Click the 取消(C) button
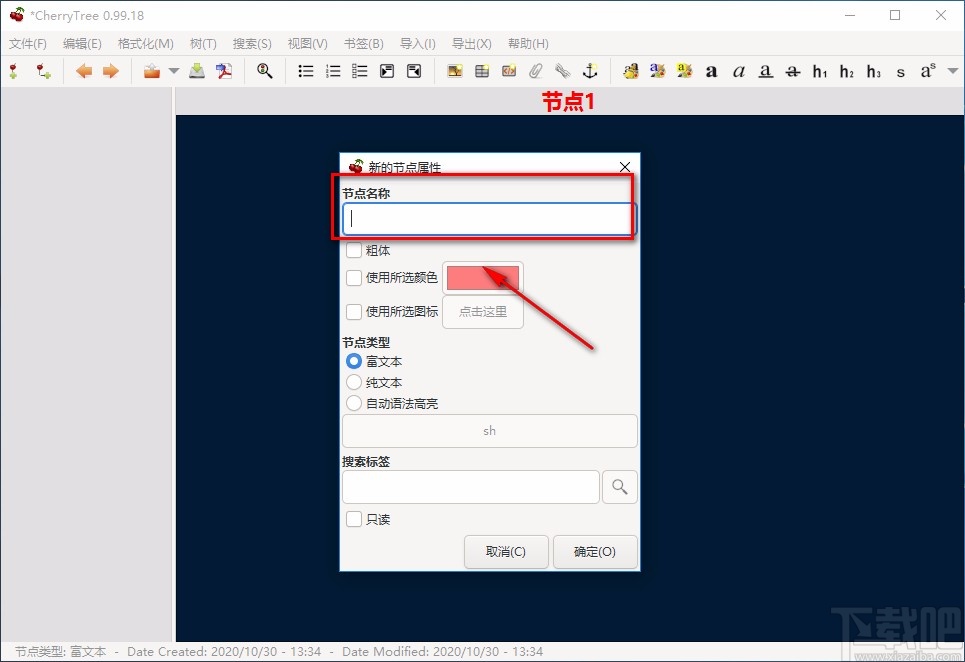Image resolution: width=965 pixels, height=662 pixels. click(x=506, y=552)
